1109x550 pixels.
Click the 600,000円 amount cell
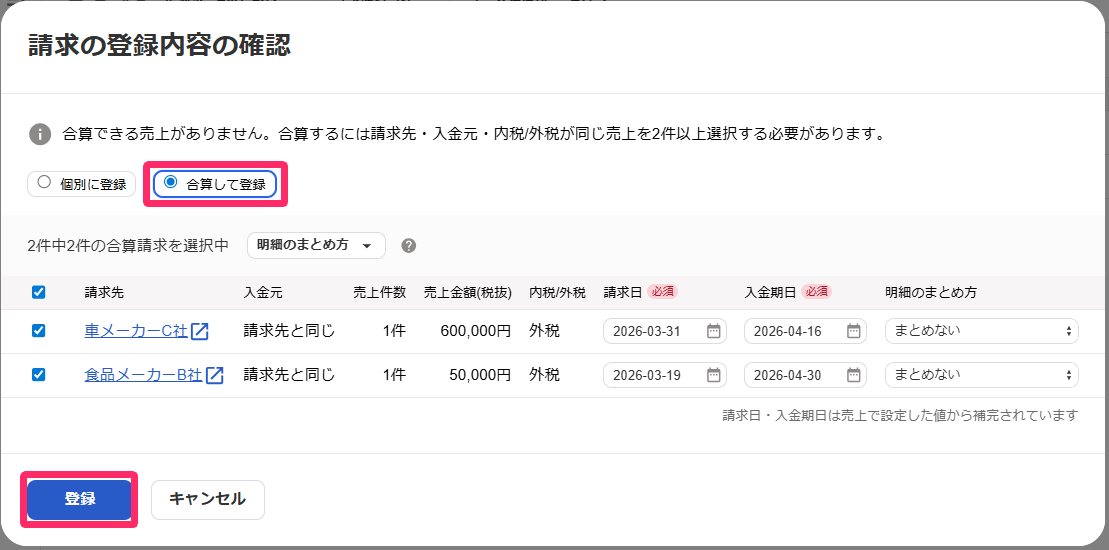click(x=475, y=331)
